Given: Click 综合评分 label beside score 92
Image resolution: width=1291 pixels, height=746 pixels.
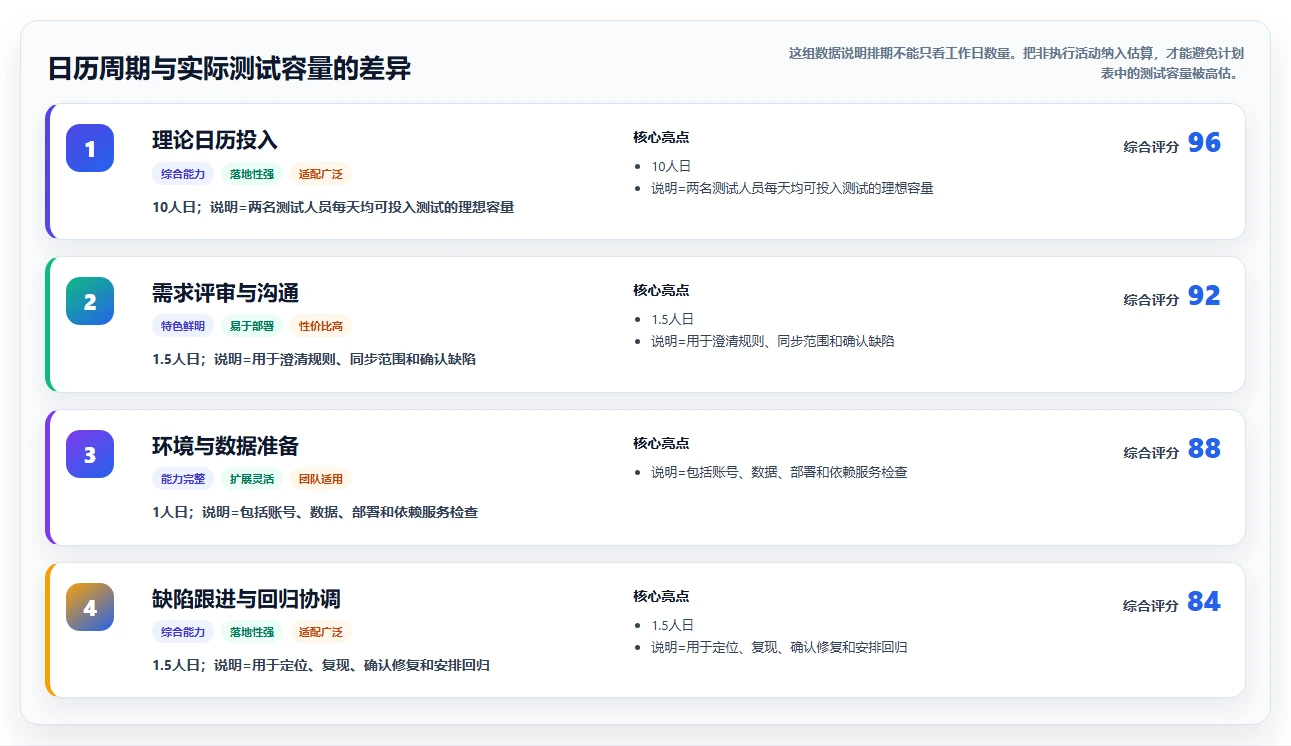Looking at the screenshot, I should coord(1151,300).
